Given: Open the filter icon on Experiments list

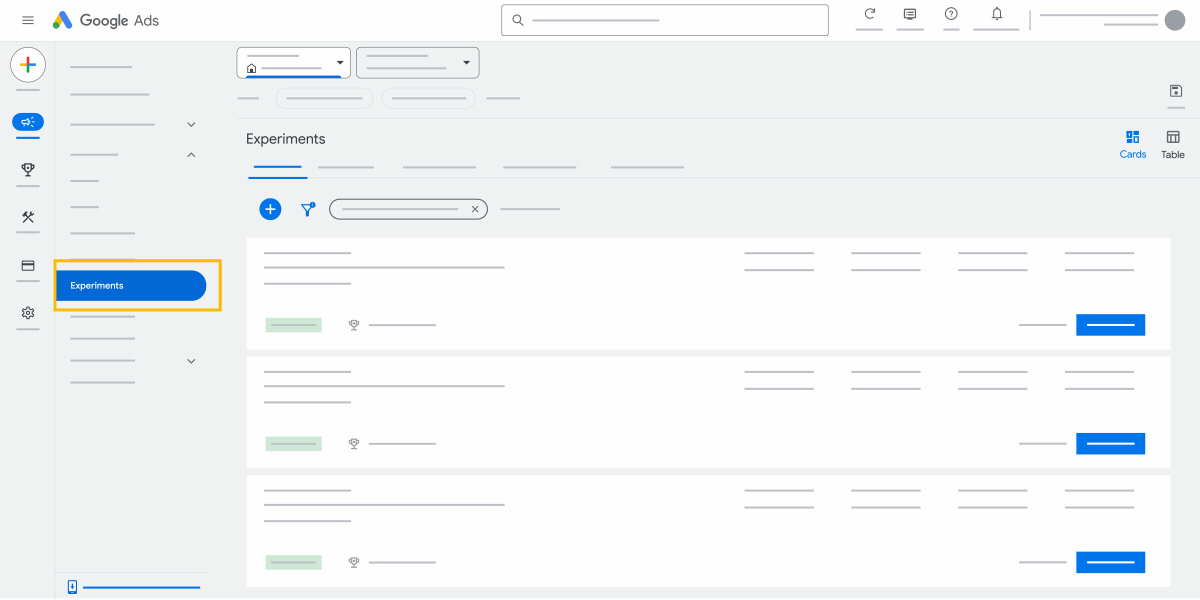Looking at the screenshot, I should click(x=307, y=209).
